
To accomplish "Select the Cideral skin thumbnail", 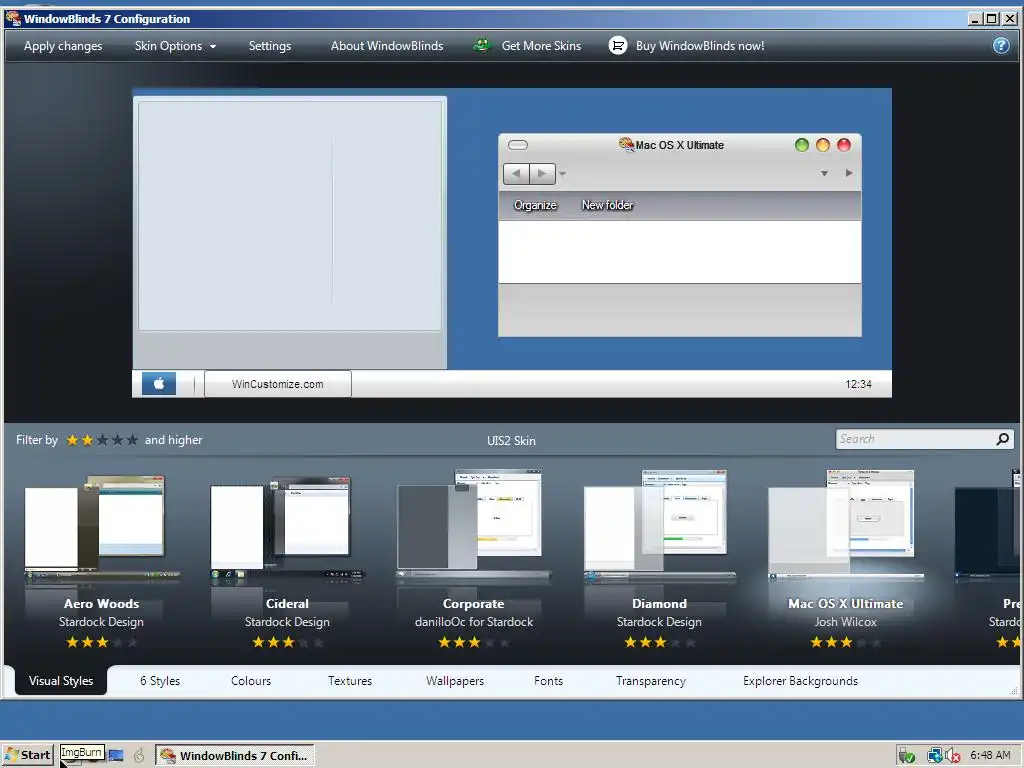I will click(x=287, y=529).
